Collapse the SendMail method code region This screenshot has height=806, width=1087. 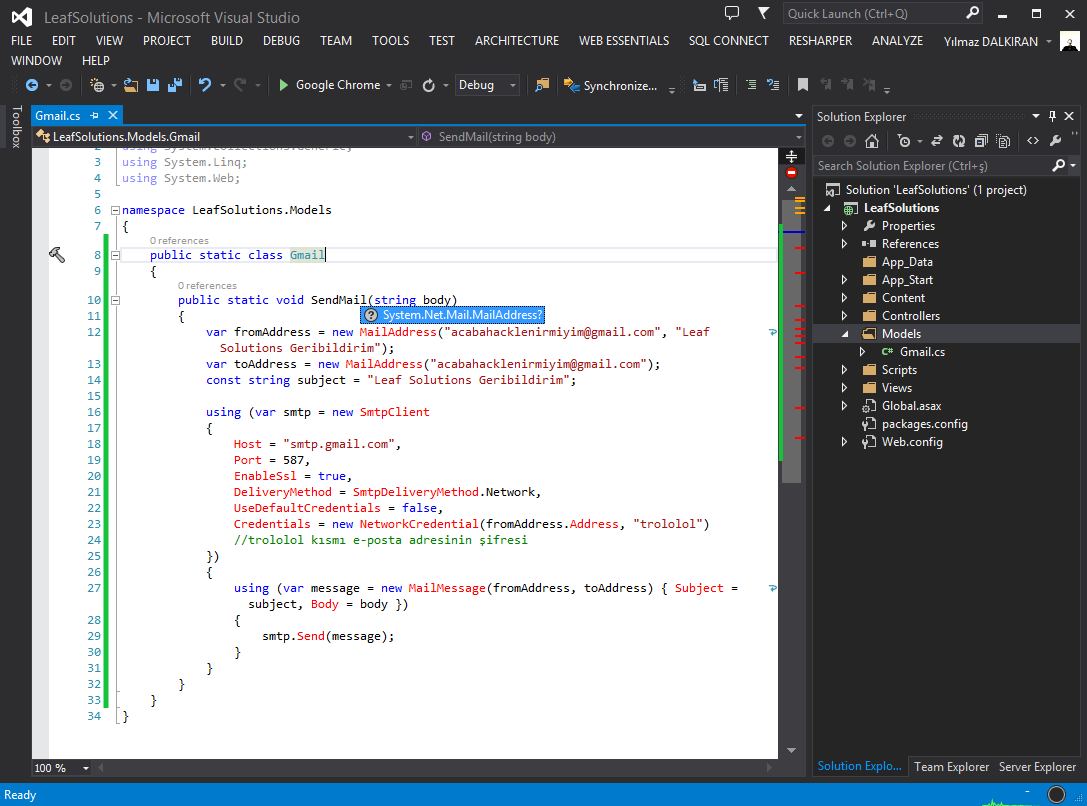coord(116,300)
